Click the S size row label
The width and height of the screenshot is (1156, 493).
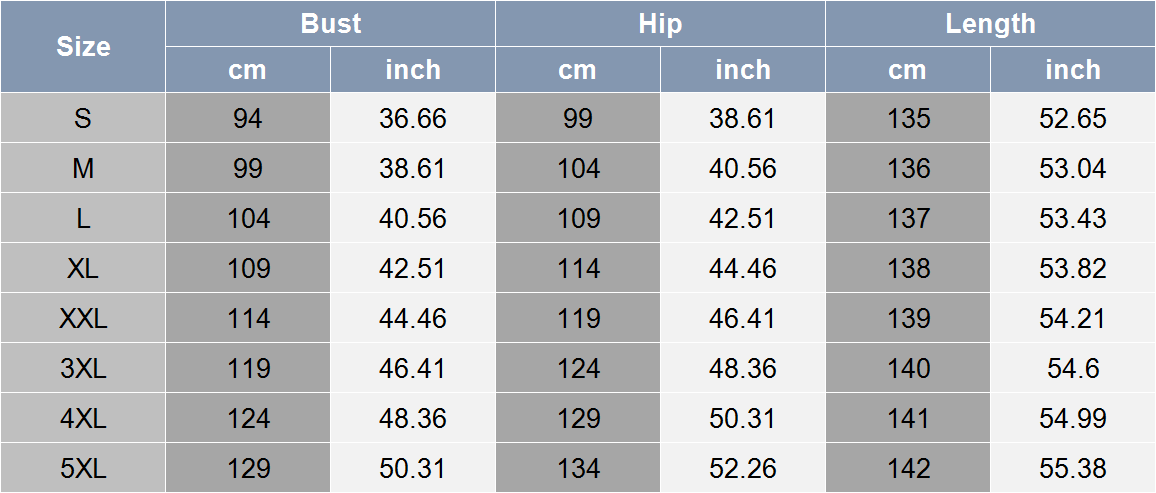83,118
